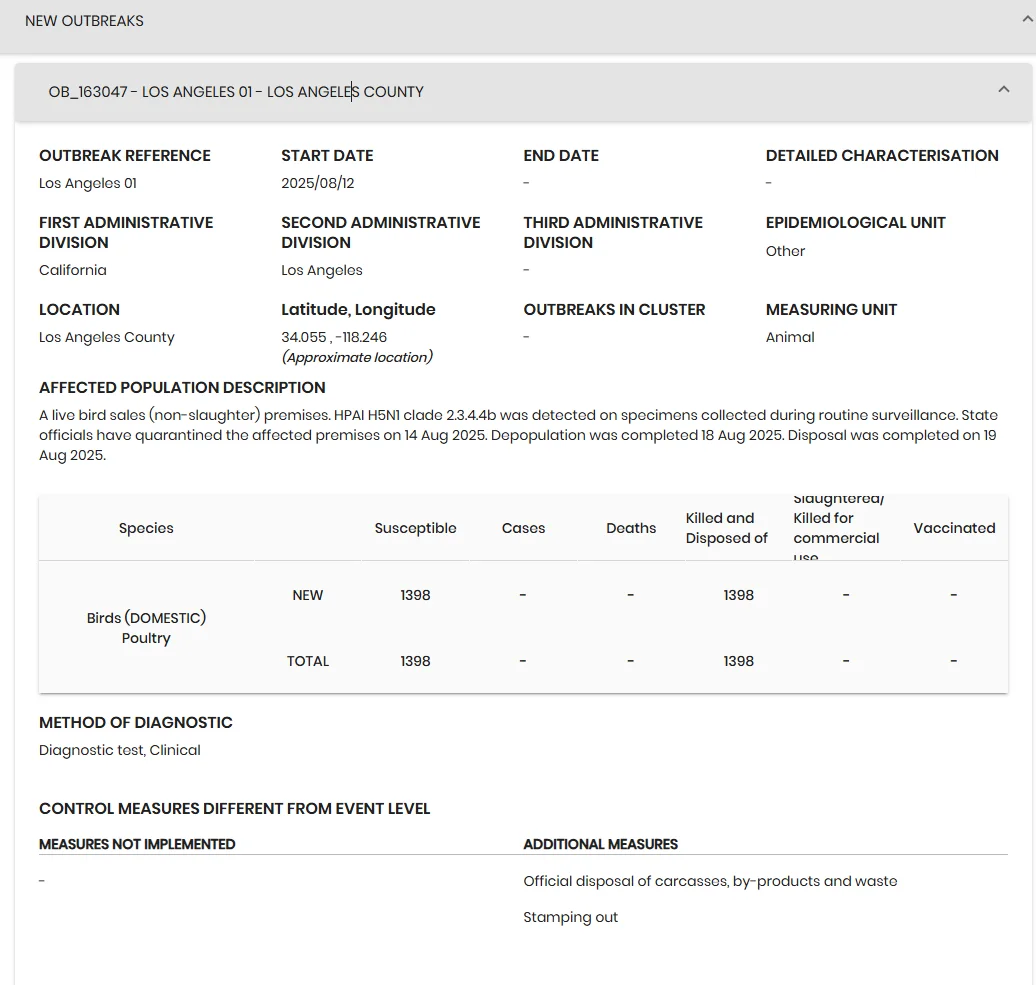This screenshot has height=985, width=1036.
Task: Click the METHOD OF DIAGNOSTIC heading
Action: coord(135,723)
